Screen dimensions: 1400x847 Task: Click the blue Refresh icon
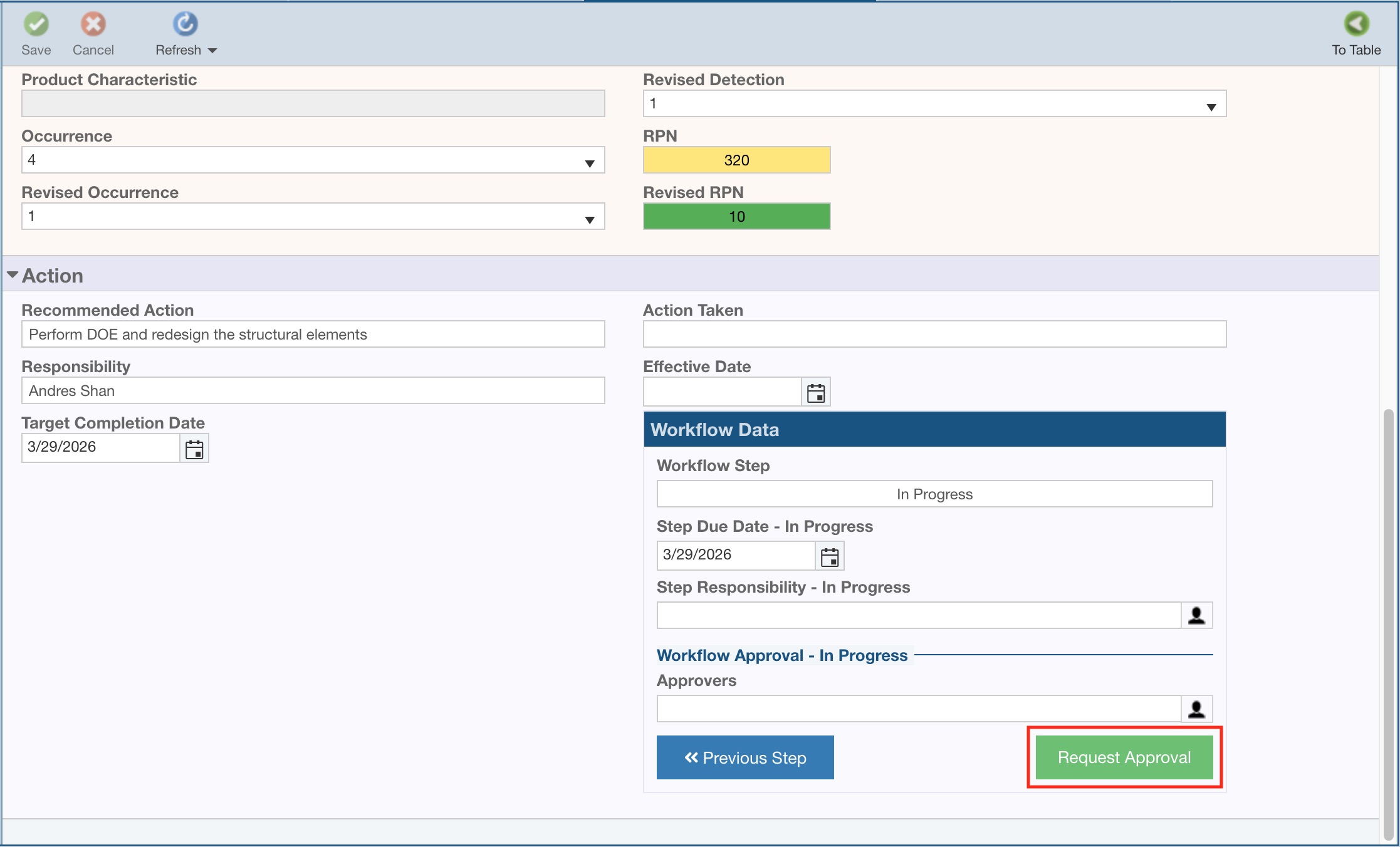[x=185, y=24]
